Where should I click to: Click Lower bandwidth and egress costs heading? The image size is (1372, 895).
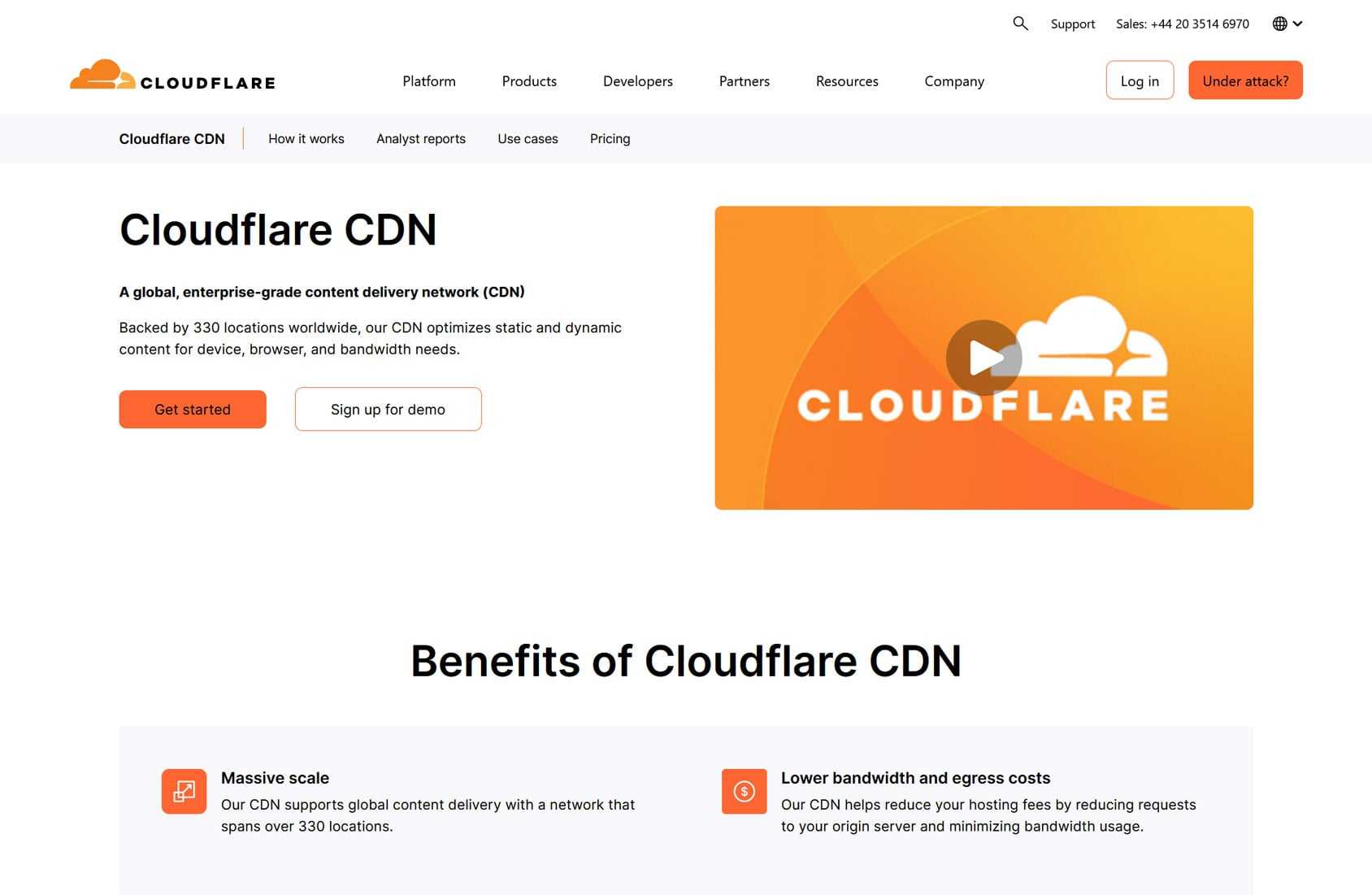point(915,778)
